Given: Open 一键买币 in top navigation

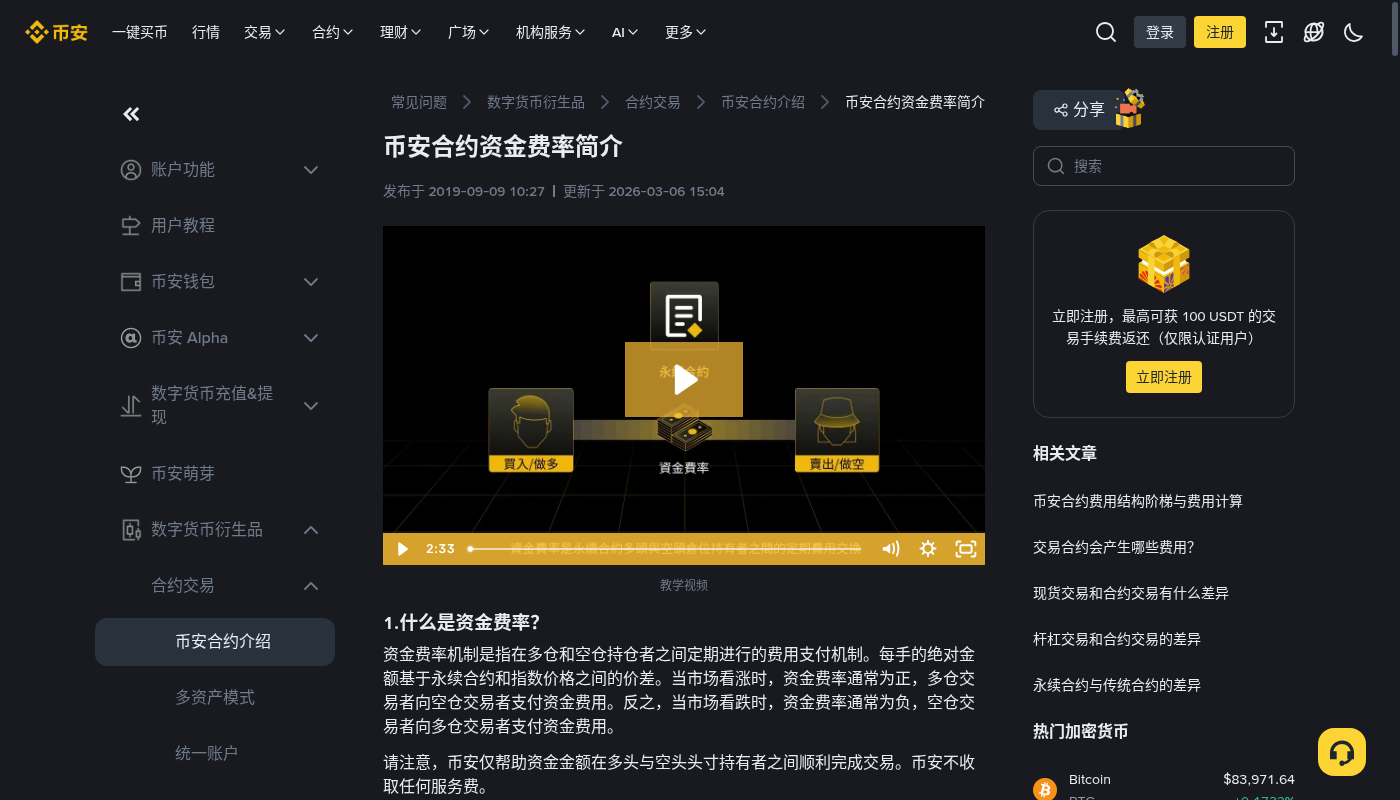Looking at the screenshot, I should (x=140, y=32).
